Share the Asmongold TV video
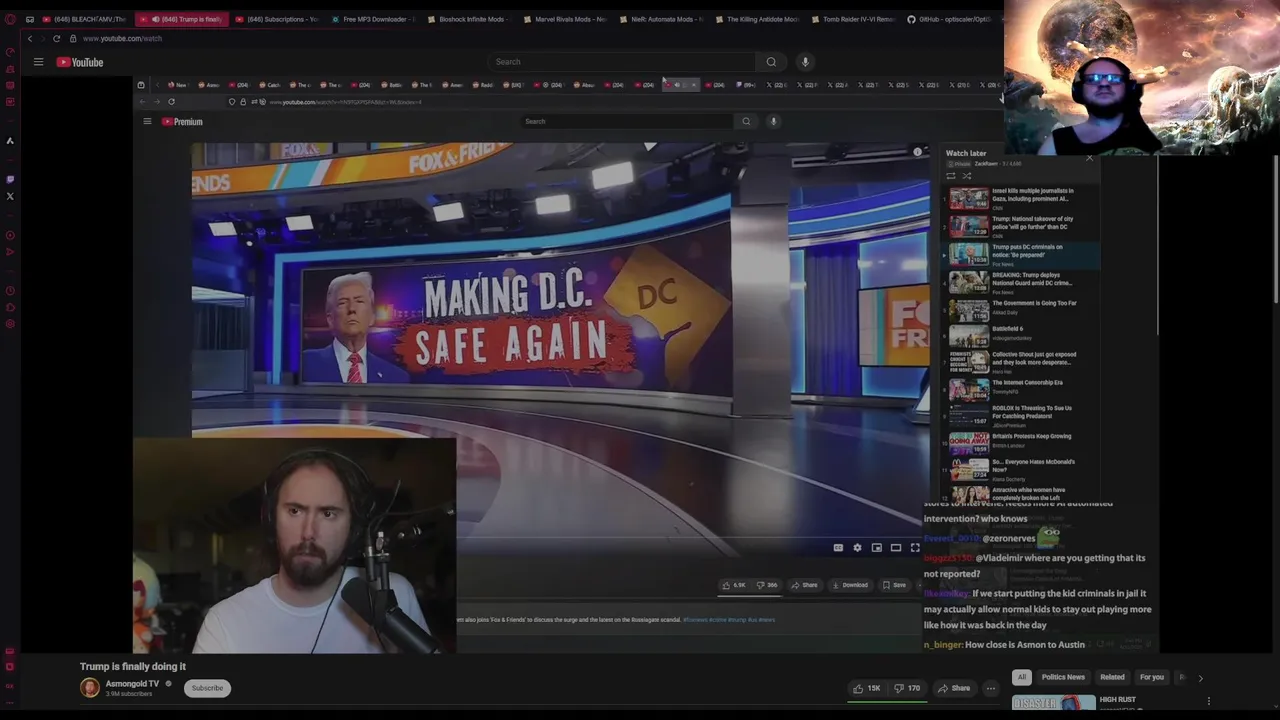 [954, 688]
